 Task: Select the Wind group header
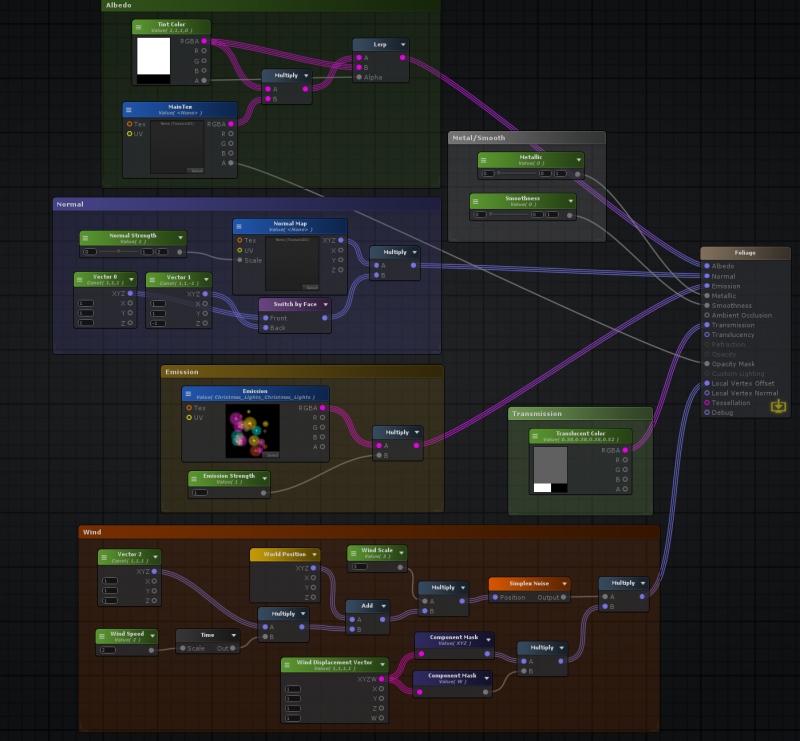[92, 532]
